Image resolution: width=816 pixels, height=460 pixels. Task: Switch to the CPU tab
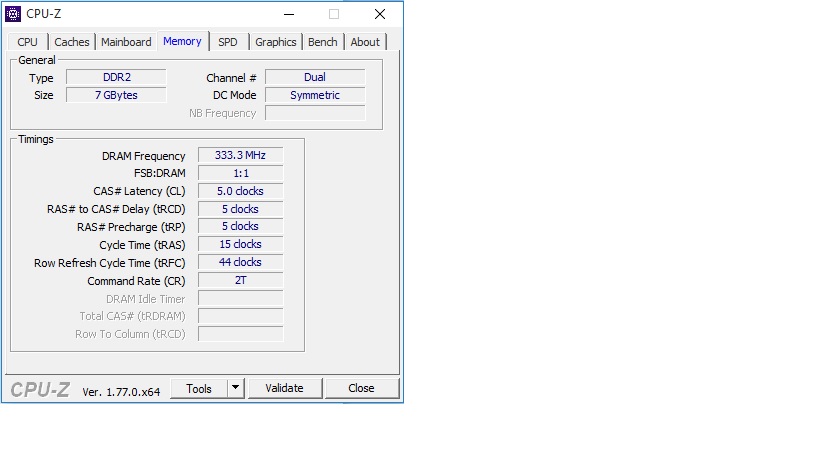tap(28, 42)
